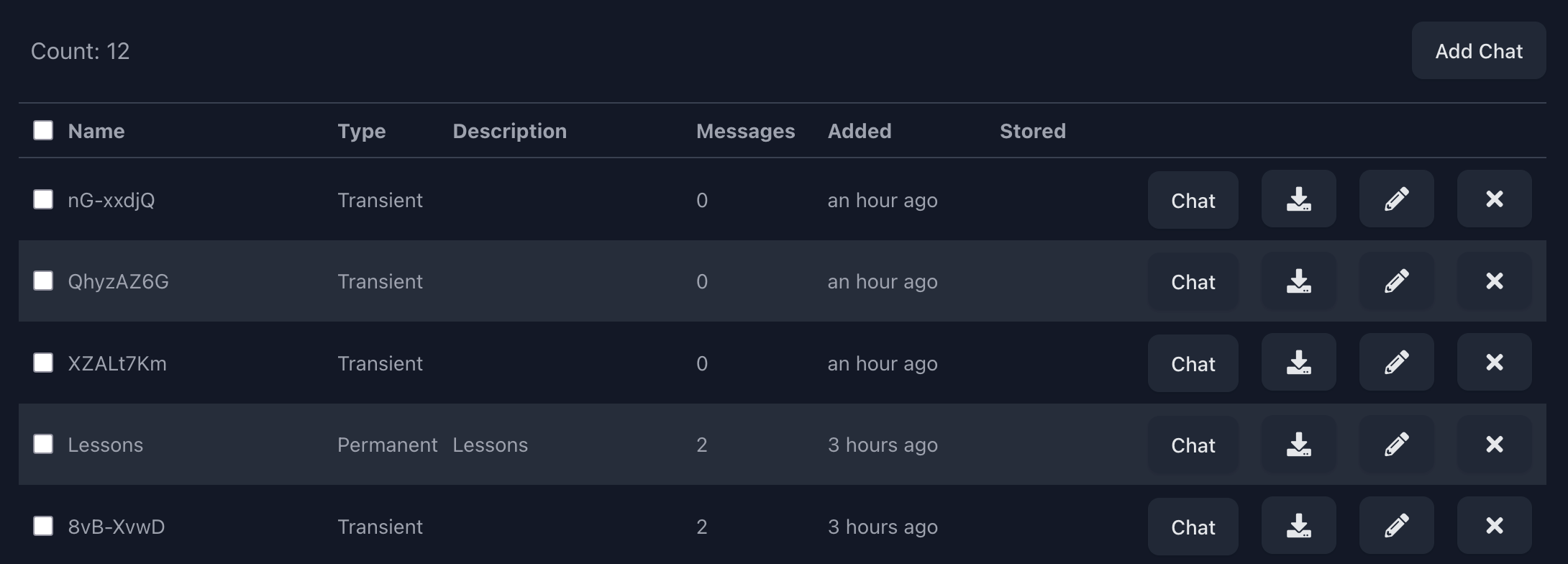Tick the checkbox beside 8vB-XvwD
This screenshot has width=1568, height=564.
[43, 526]
